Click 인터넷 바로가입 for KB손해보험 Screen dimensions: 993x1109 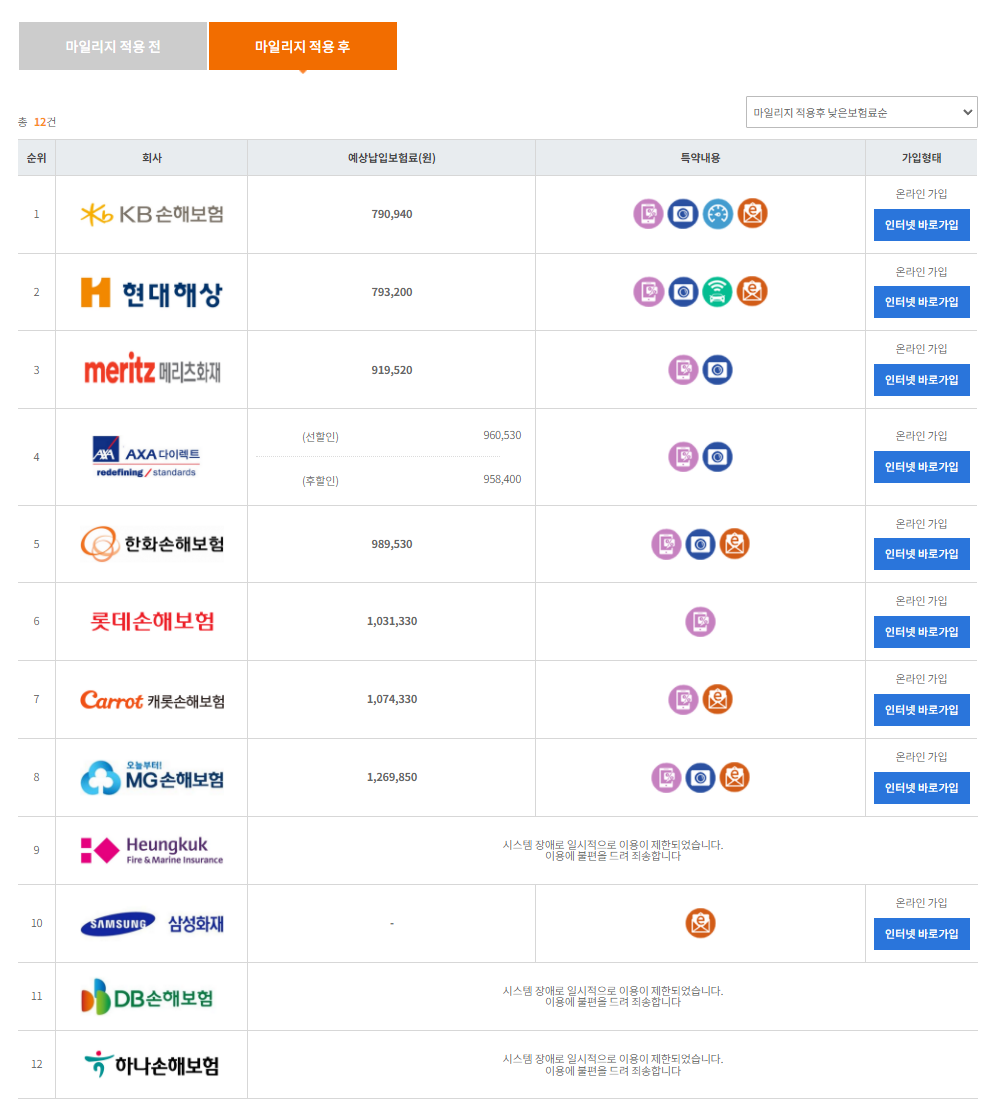(922, 225)
